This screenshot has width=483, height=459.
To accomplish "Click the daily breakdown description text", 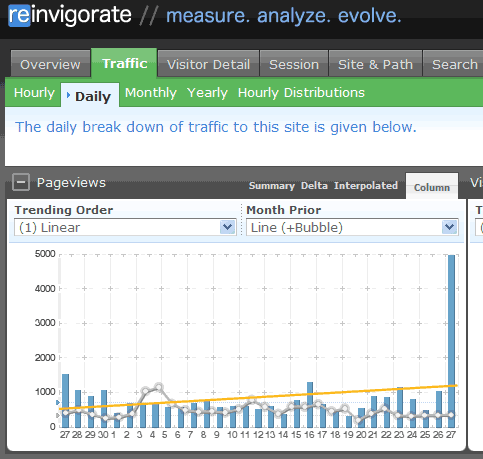I will point(216,127).
